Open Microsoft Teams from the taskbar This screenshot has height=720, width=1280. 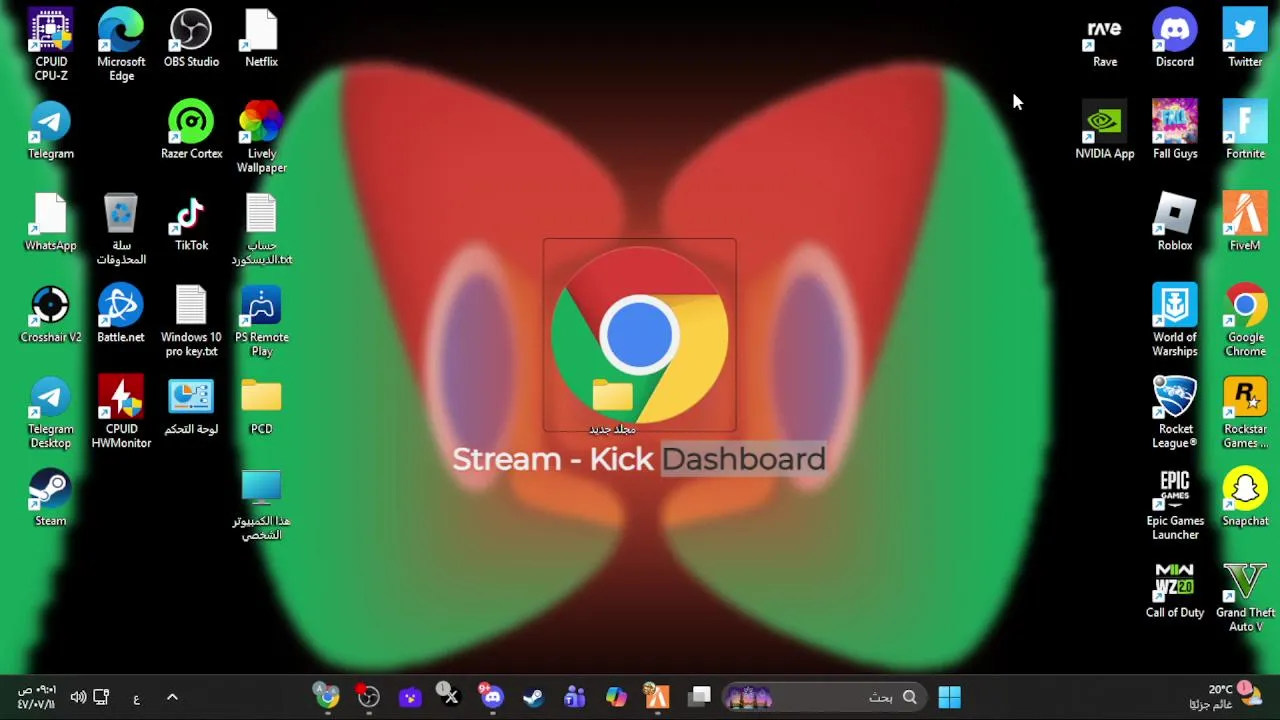pos(575,697)
